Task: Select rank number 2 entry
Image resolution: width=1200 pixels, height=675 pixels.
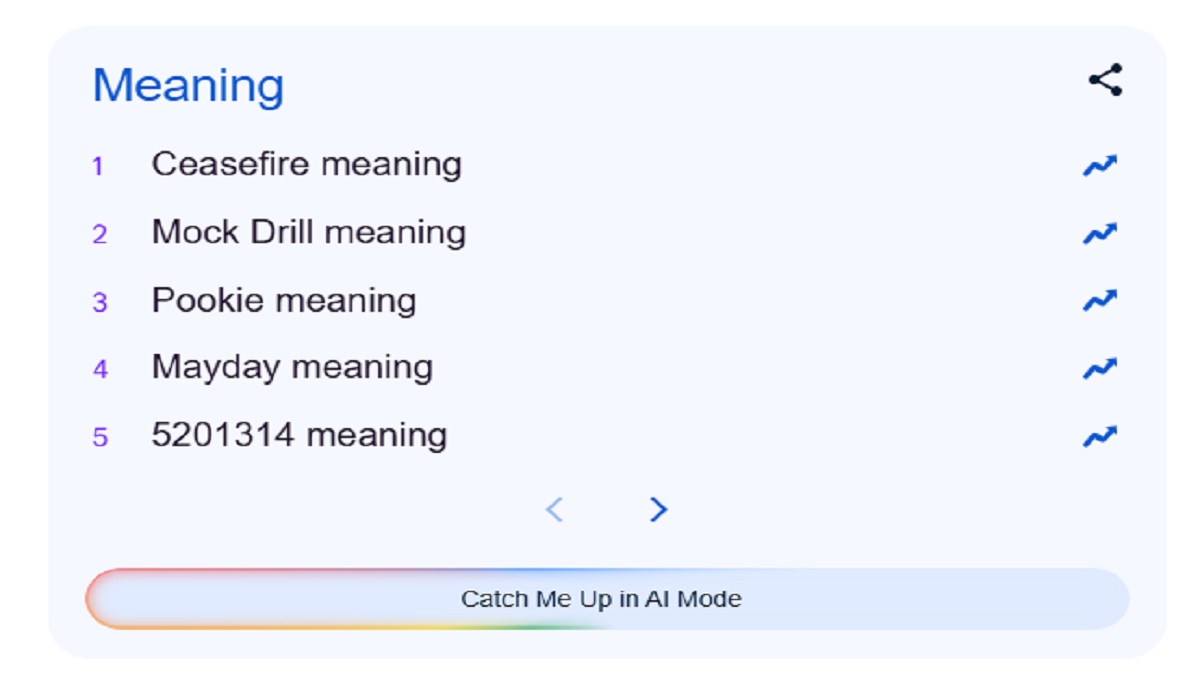Action: tap(99, 234)
